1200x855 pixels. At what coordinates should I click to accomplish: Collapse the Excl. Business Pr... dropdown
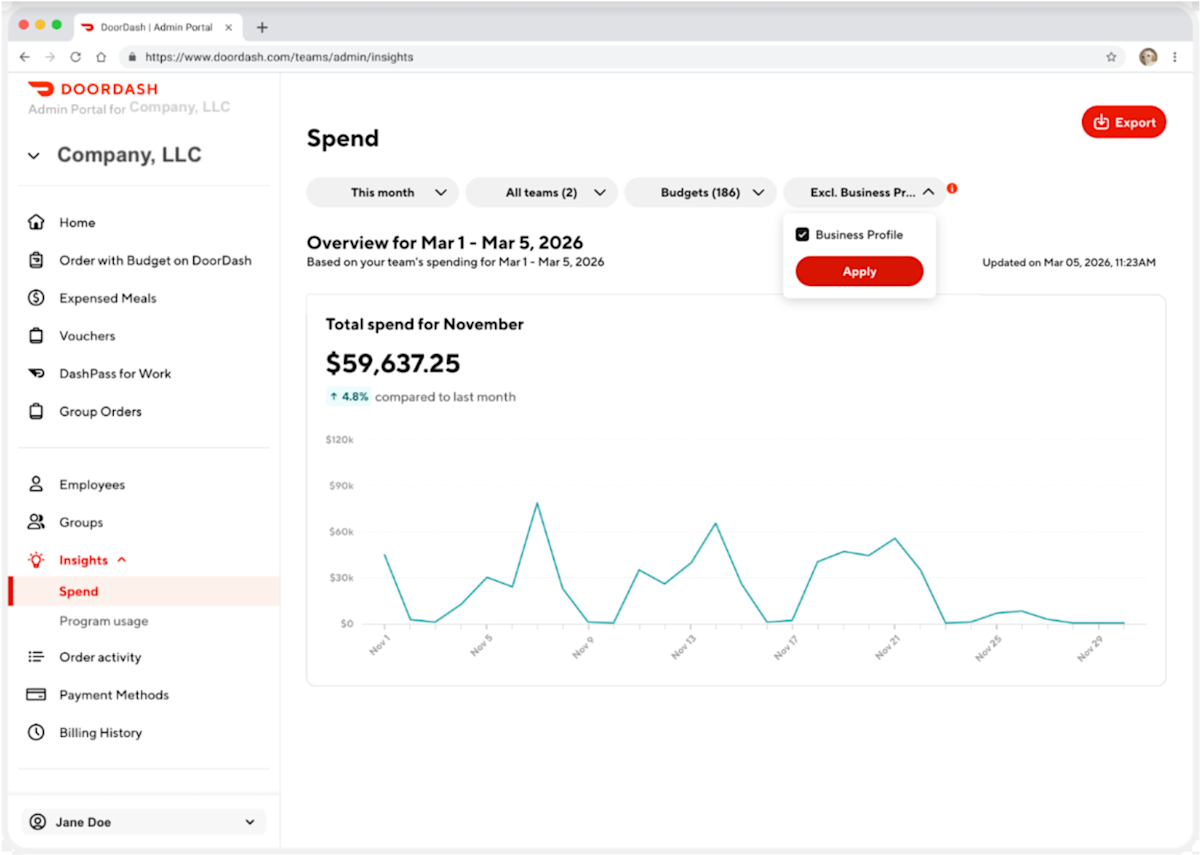[x=864, y=192]
